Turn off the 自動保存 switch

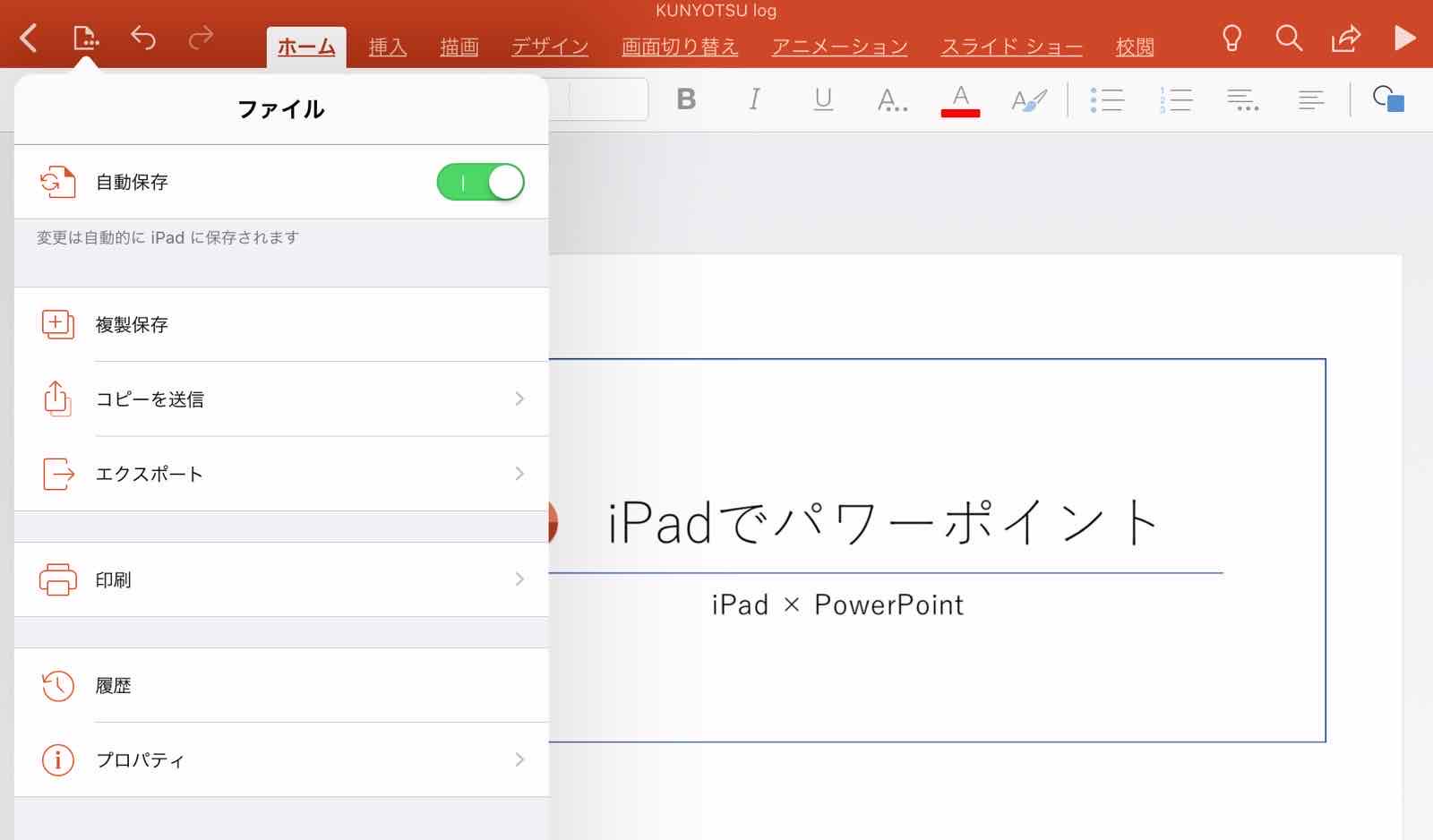click(480, 183)
